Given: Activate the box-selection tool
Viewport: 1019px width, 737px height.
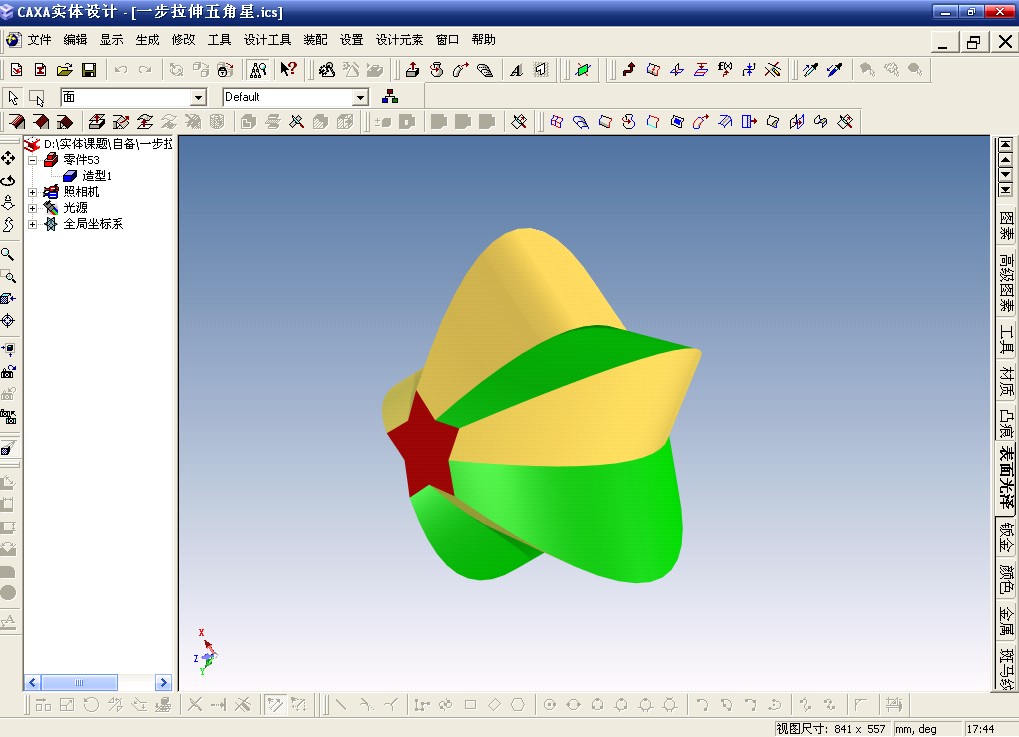Looking at the screenshot, I should tap(36, 97).
